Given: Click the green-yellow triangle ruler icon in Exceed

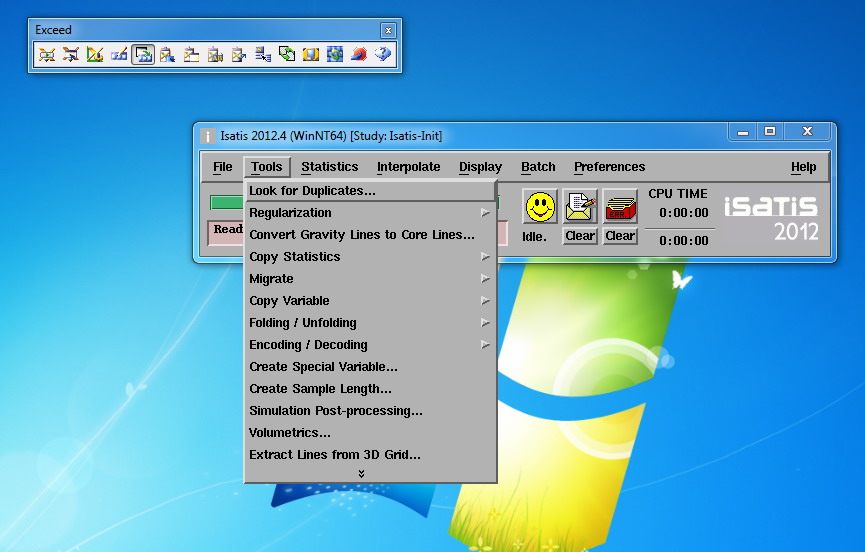Looking at the screenshot, I should (95, 55).
